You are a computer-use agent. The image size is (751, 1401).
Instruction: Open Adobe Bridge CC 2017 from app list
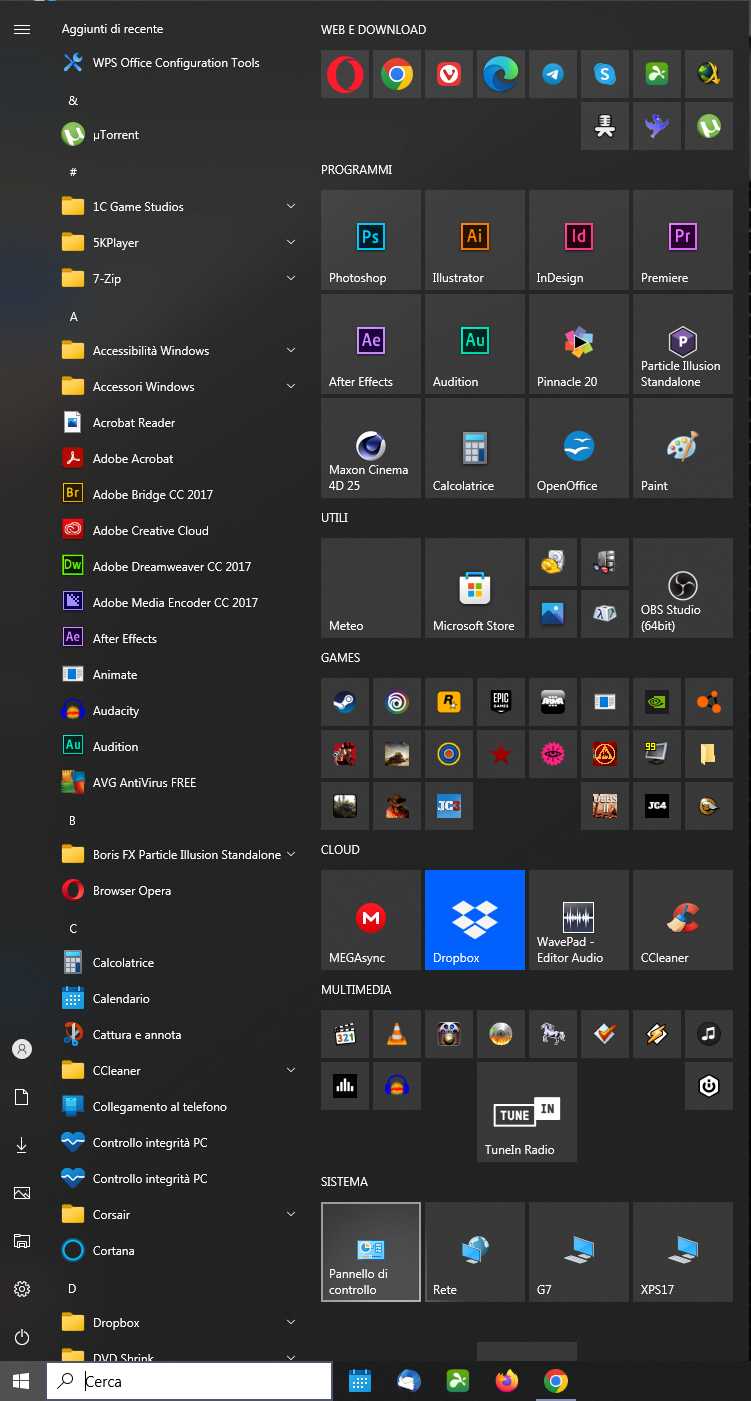(180, 495)
